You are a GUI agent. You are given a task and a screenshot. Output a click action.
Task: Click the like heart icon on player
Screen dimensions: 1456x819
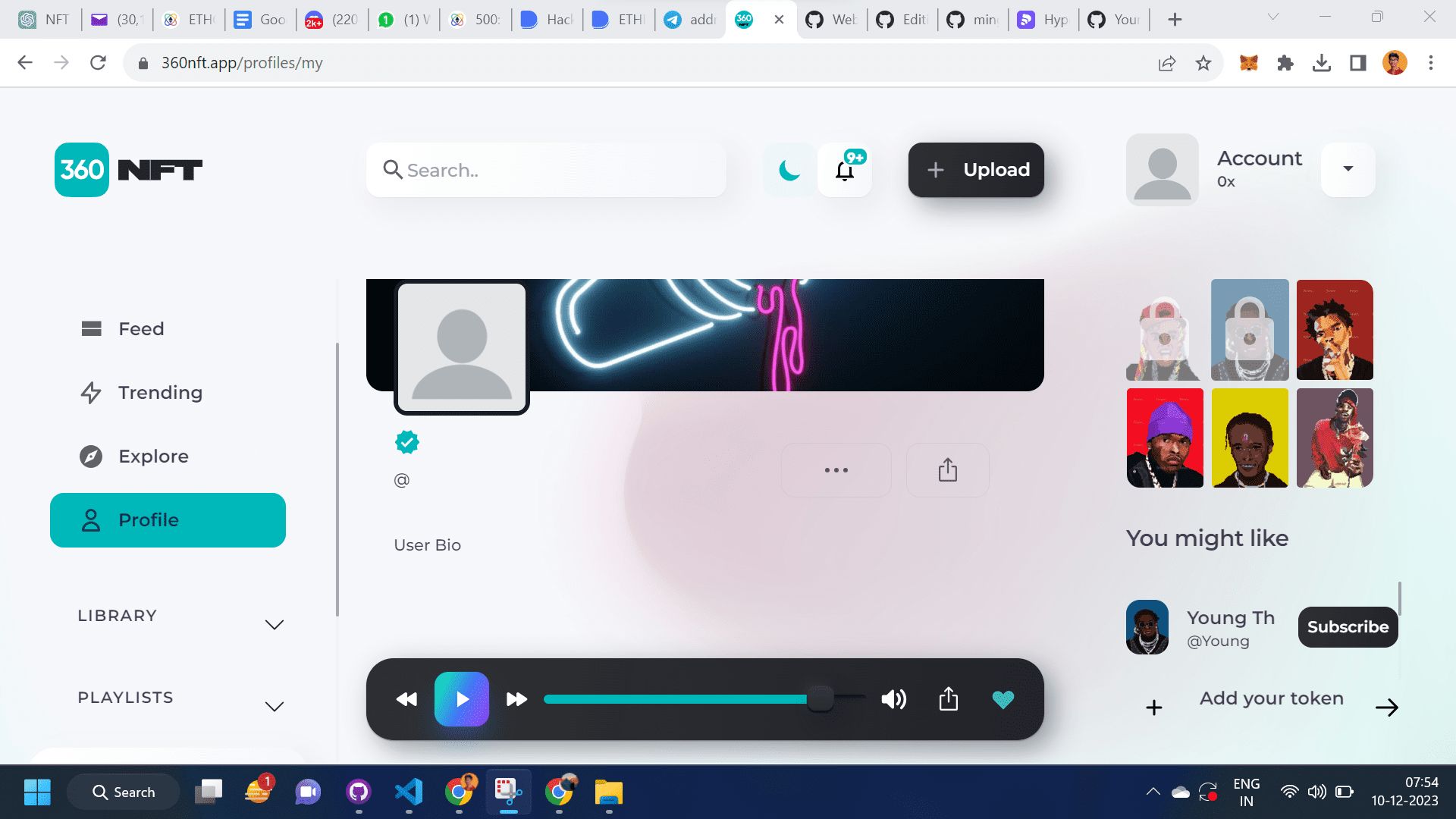pyautogui.click(x=1003, y=698)
